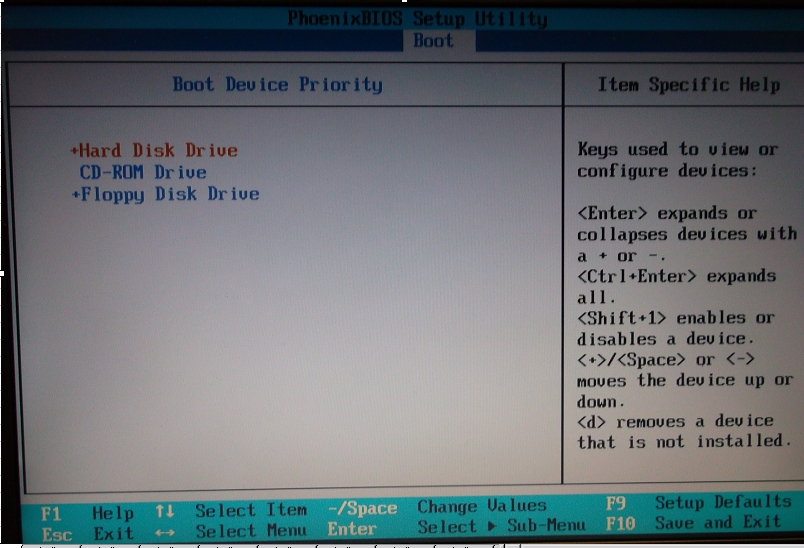Select the CD-ROM Drive boot device
This screenshot has height=548, width=804.
[143, 172]
